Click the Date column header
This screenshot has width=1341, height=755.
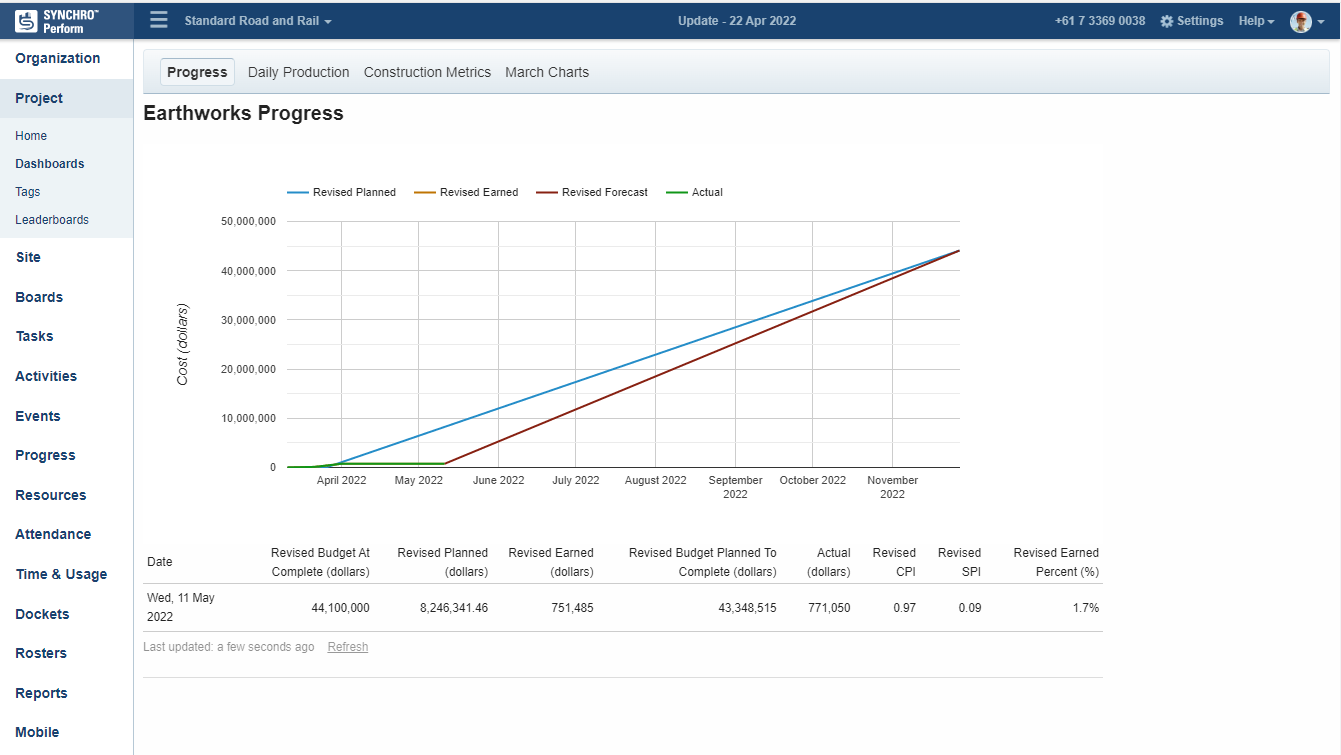[x=160, y=562]
